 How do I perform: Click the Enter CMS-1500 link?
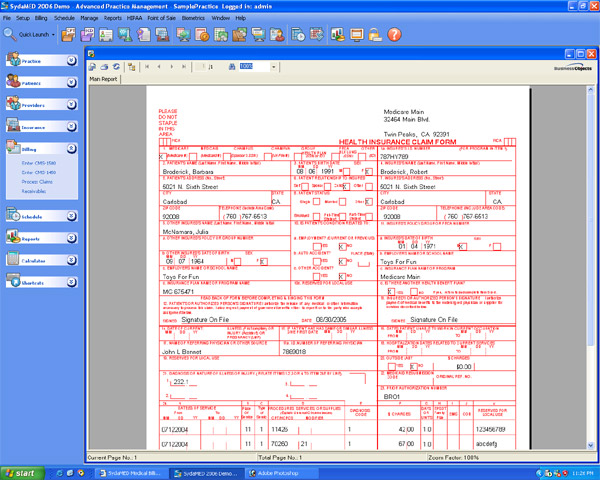[x=38, y=163]
